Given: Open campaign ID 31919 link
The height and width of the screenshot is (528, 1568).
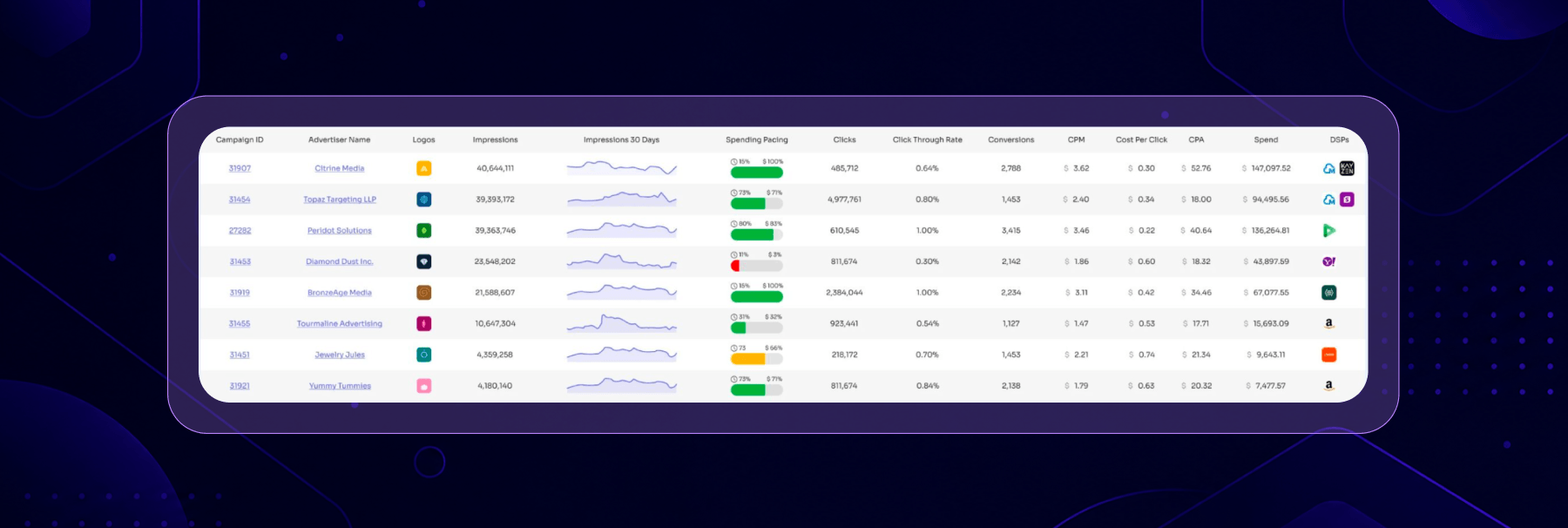Looking at the screenshot, I should (240, 293).
